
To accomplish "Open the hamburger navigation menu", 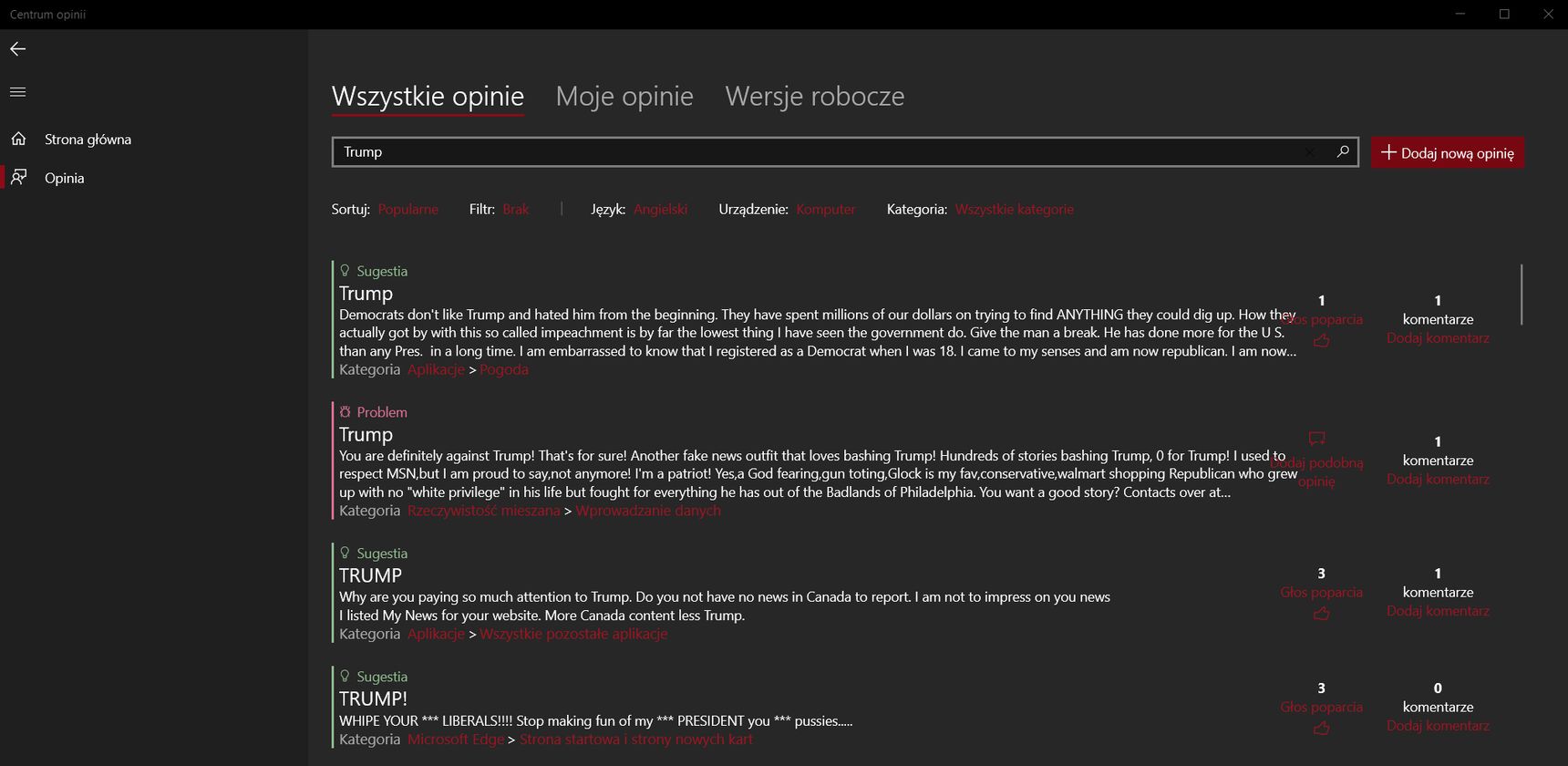I will pyautogui.click(x=18, y=92).
